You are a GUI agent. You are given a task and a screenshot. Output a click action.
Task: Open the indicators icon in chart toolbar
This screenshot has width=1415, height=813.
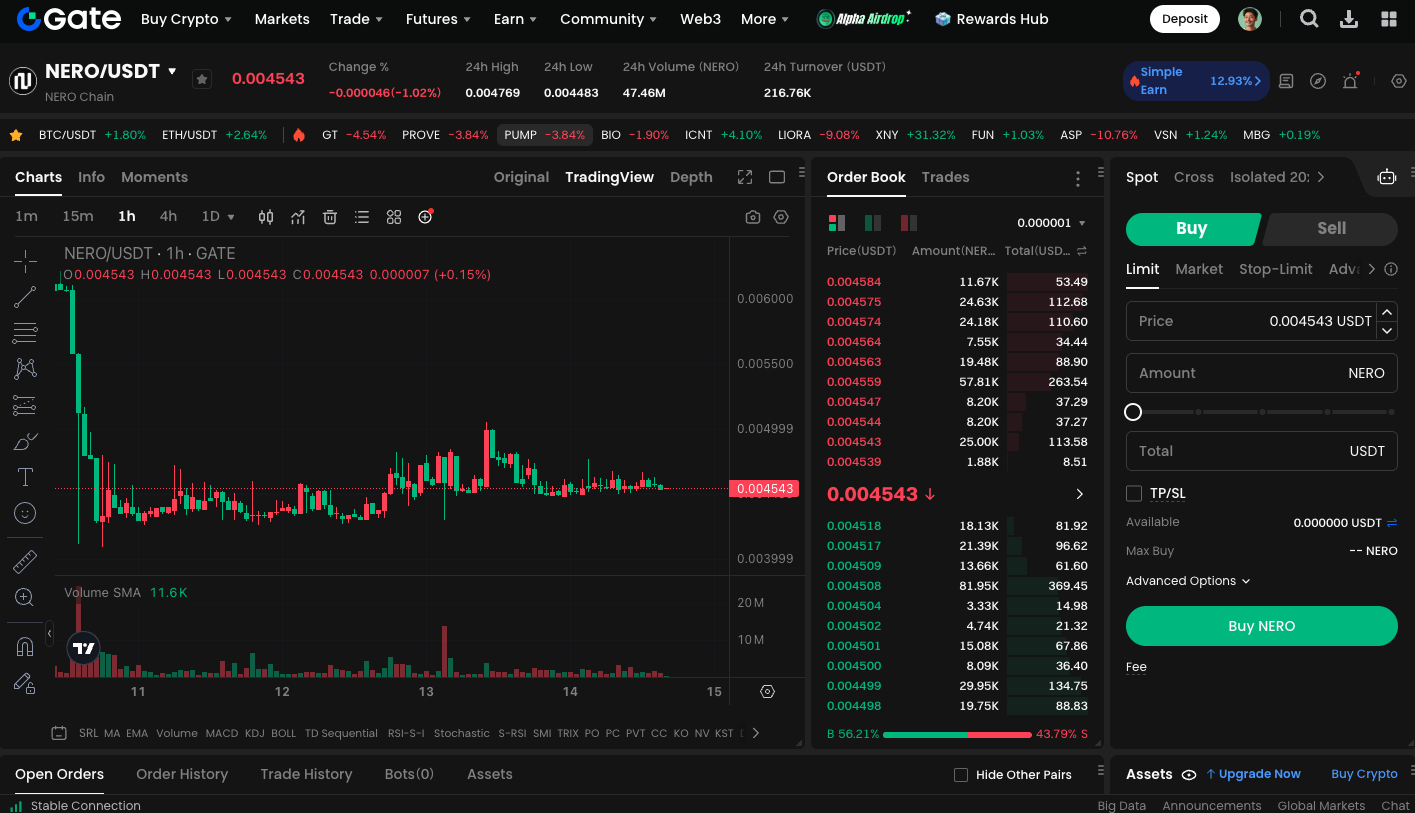coord(298,217)
